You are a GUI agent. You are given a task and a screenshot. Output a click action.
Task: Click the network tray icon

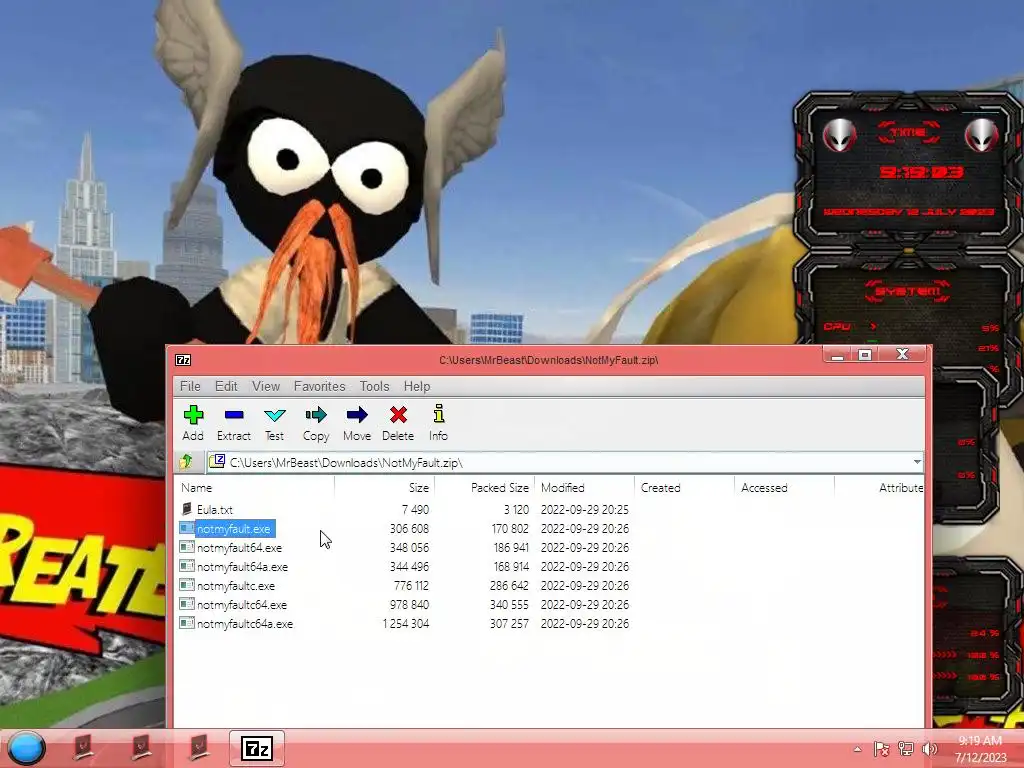pyautogui.click(x=906, y=749)
